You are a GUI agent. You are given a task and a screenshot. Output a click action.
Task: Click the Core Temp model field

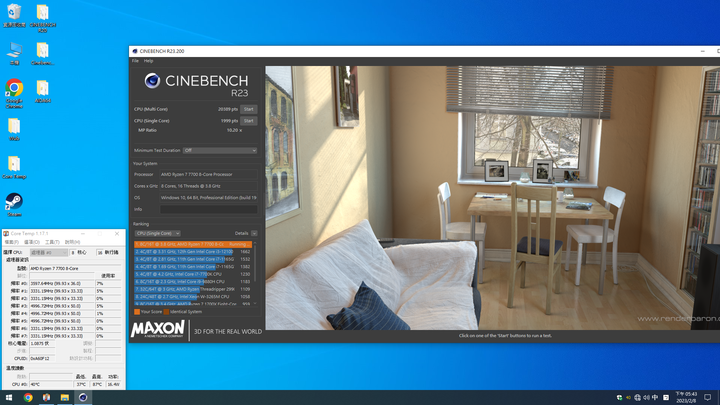pyautogui.click(x=75, y=268)
